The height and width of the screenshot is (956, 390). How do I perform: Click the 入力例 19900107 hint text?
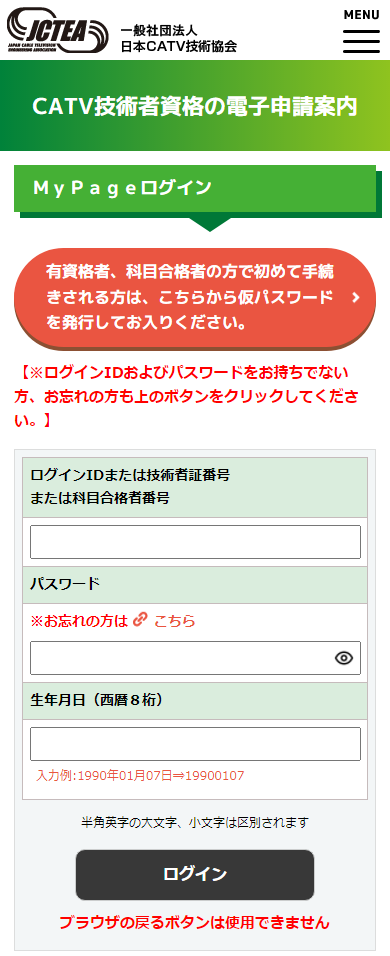click(140, 776)
